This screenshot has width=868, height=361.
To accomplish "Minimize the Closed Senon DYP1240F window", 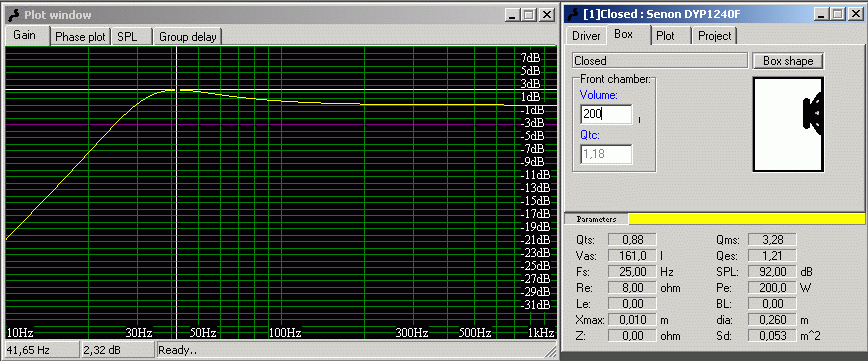I will pyautogui.click(x=822, y=14).
